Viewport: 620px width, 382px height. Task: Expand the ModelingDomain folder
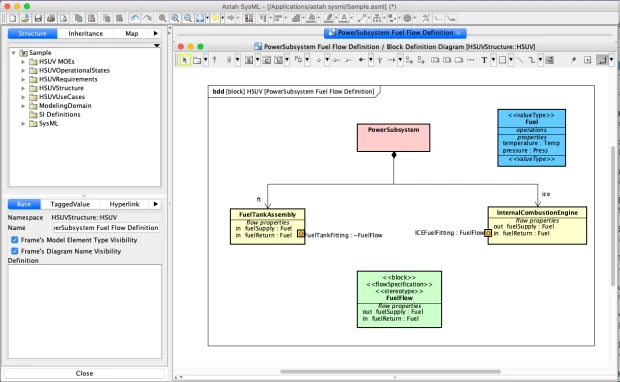[23, 106]
